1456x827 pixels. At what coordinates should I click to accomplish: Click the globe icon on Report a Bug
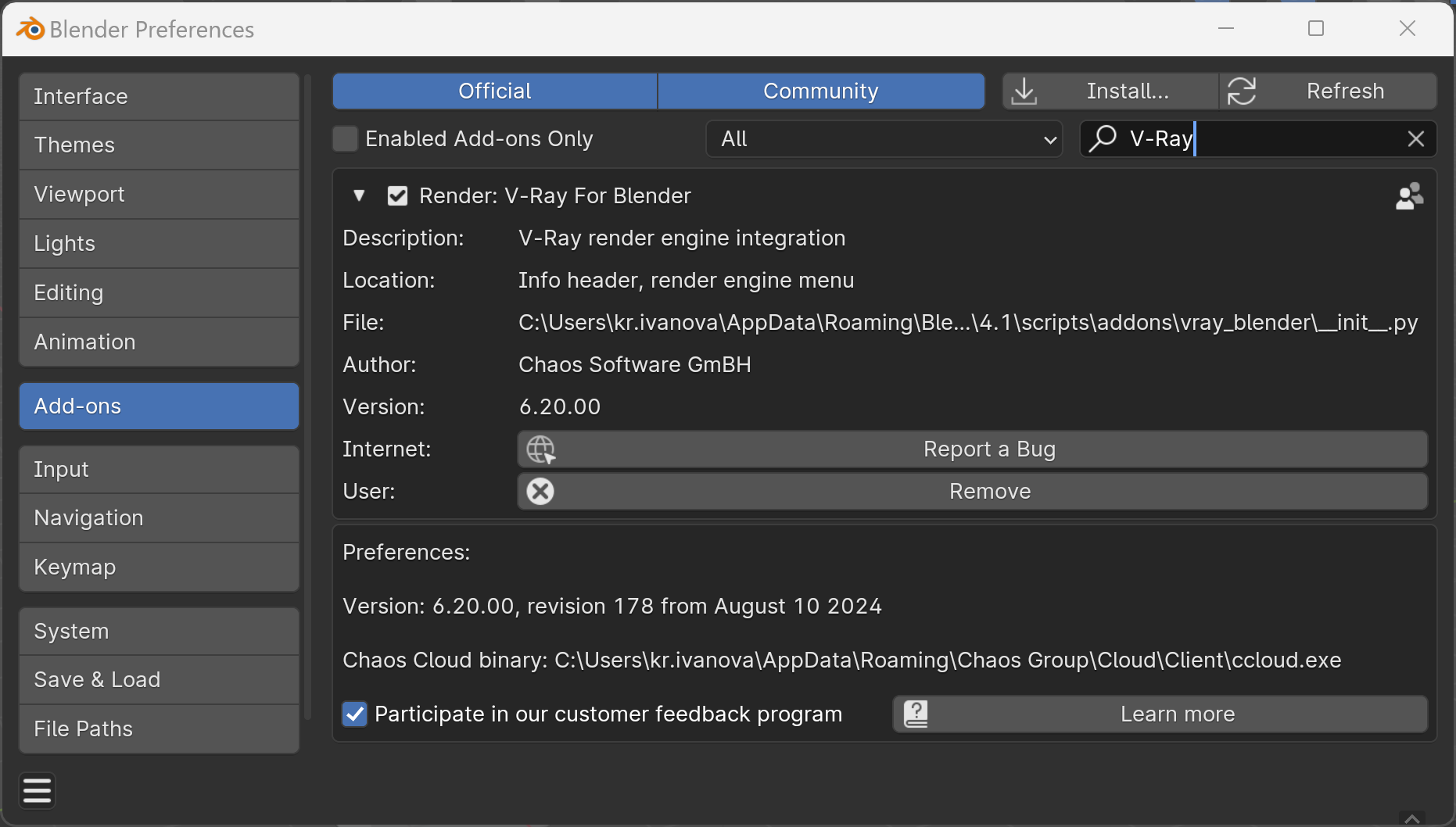pyautogui.click(x=540, y=449)
